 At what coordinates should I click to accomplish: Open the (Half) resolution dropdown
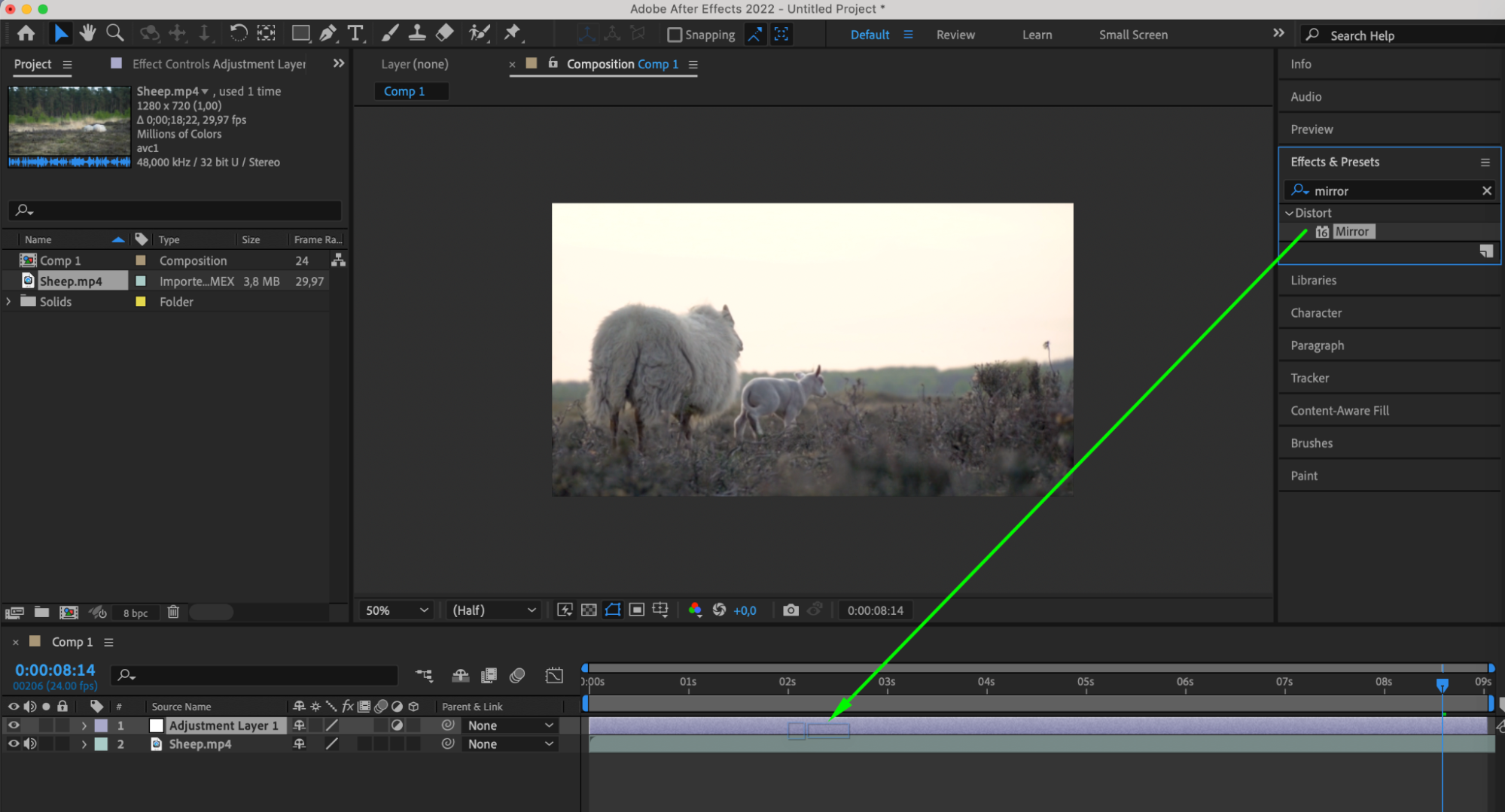494,610
